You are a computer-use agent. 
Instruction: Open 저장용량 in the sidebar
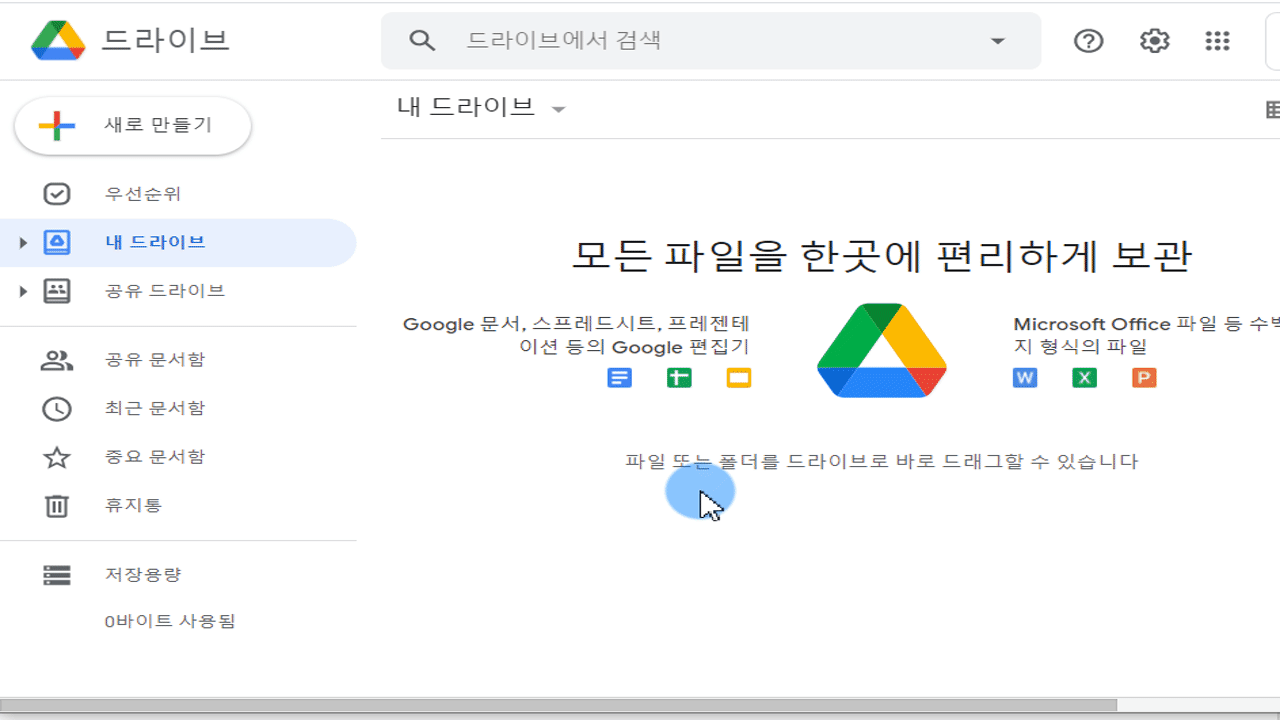(143, 575)
